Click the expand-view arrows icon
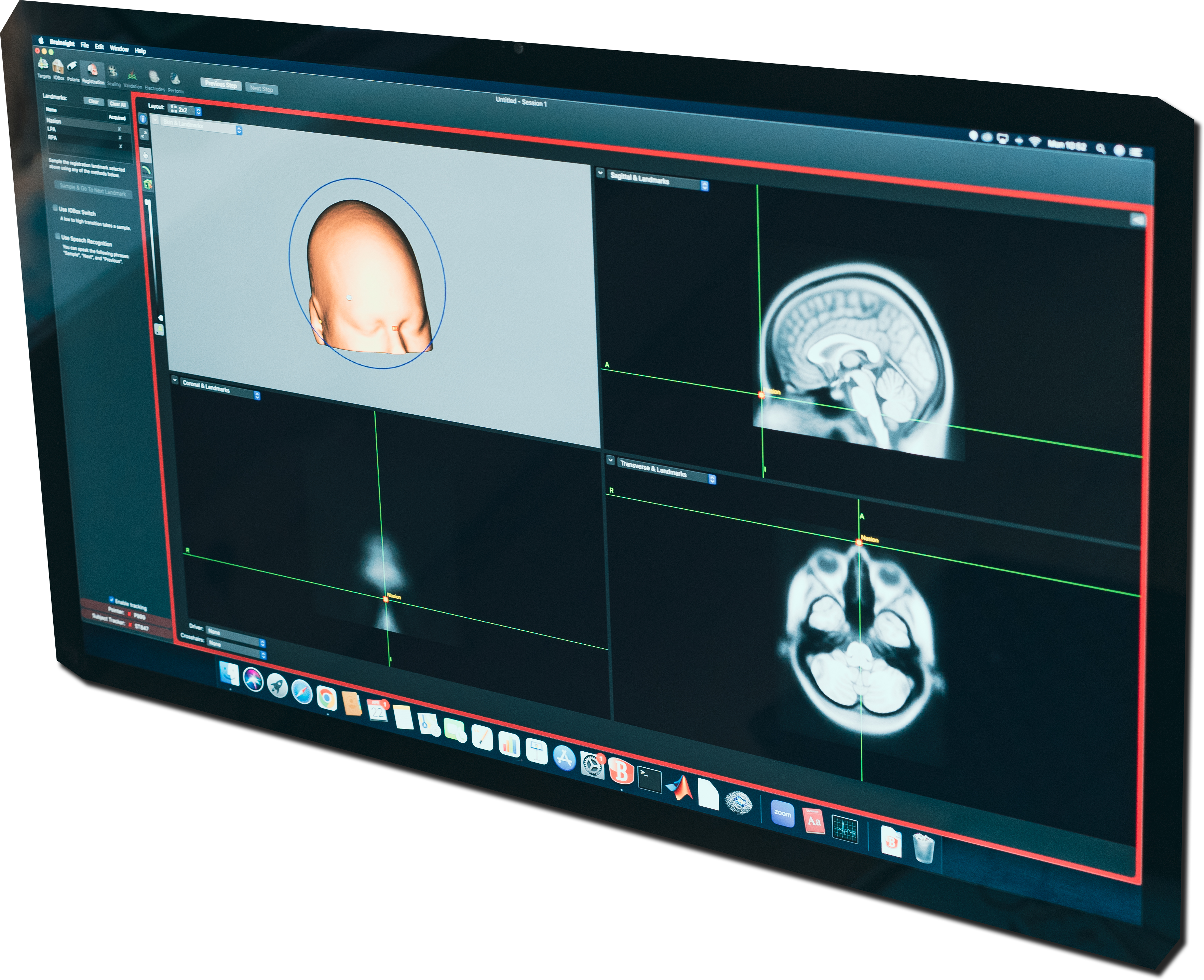Image resolution: width=1204 pixels, height=980 pixels. pyautogui.click(x=144, y=134)
